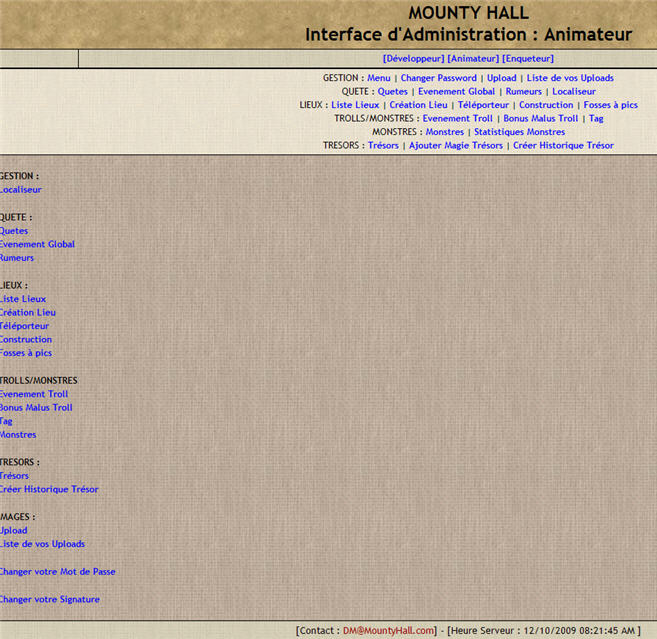Click Bonus Malus Troll in left sidebar
This screenshot has width=657, height=639.
(36, 408)
